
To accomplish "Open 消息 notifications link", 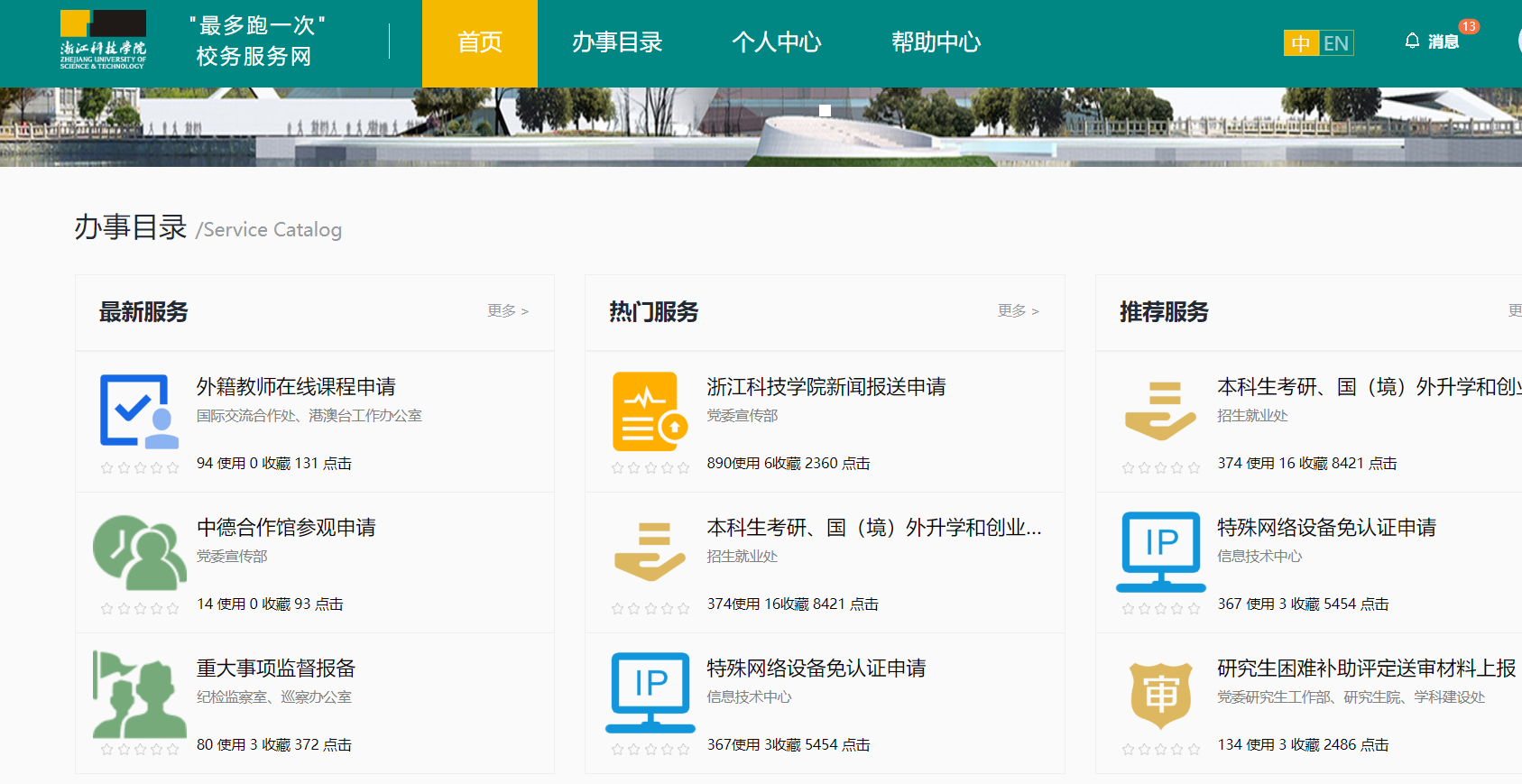I will click(1444, 42).
